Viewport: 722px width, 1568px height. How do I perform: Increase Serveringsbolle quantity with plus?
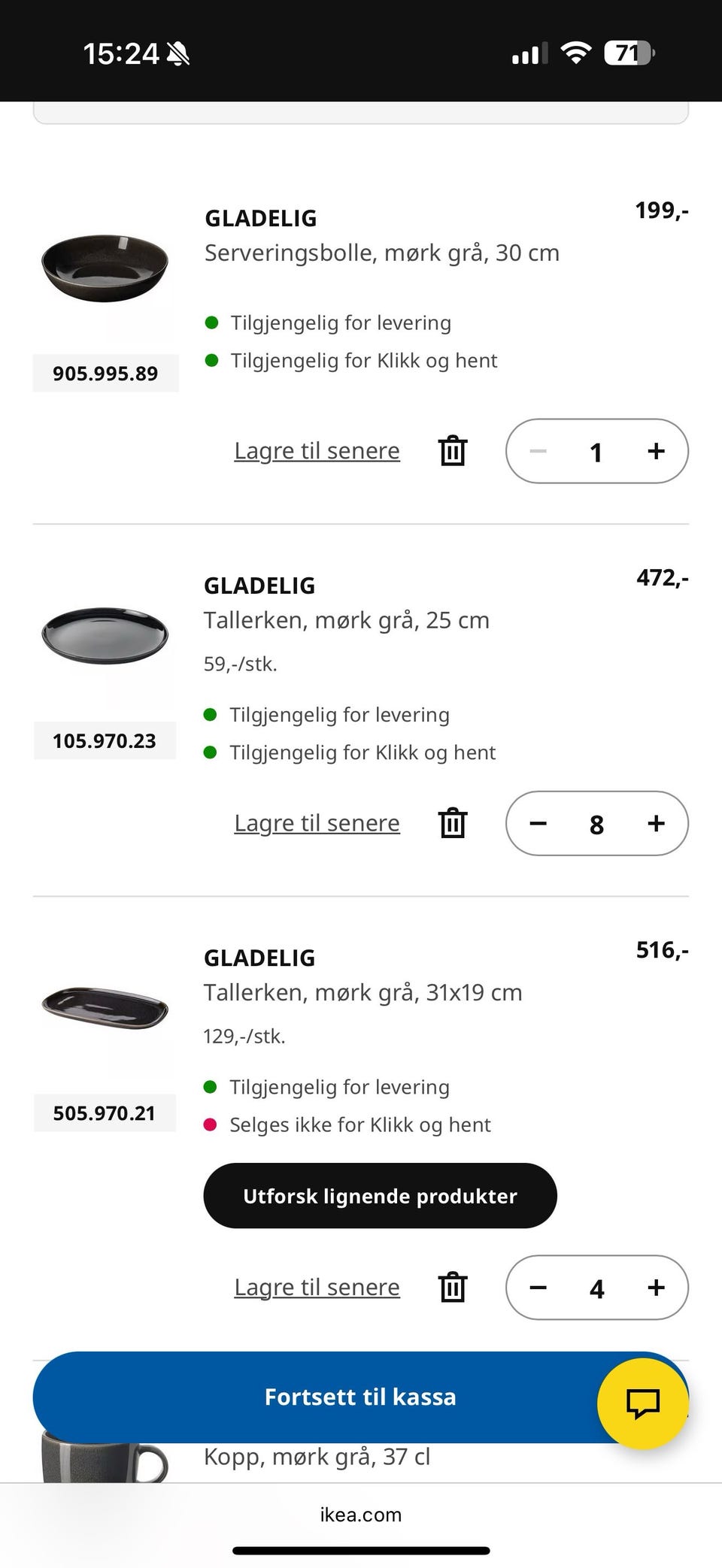tap(656, 451)
